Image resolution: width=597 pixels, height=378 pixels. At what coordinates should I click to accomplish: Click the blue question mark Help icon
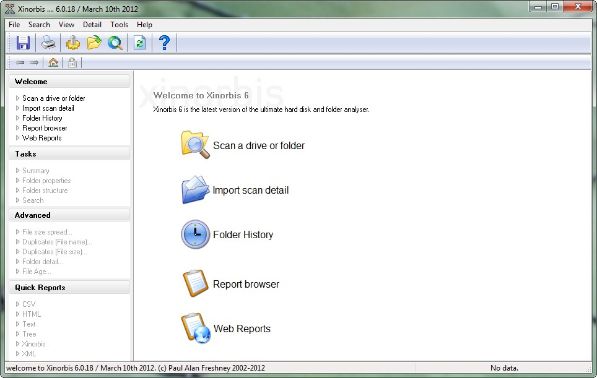(164, 43)
